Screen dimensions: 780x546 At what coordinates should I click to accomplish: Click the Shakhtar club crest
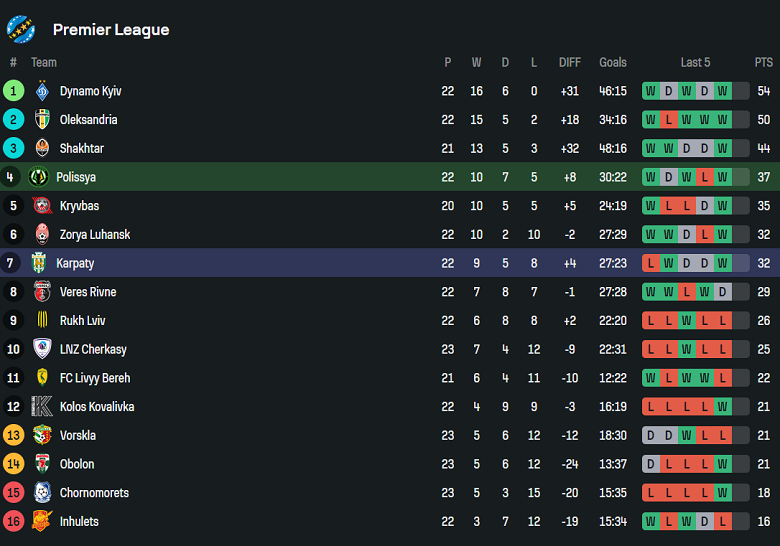point(42,149)
